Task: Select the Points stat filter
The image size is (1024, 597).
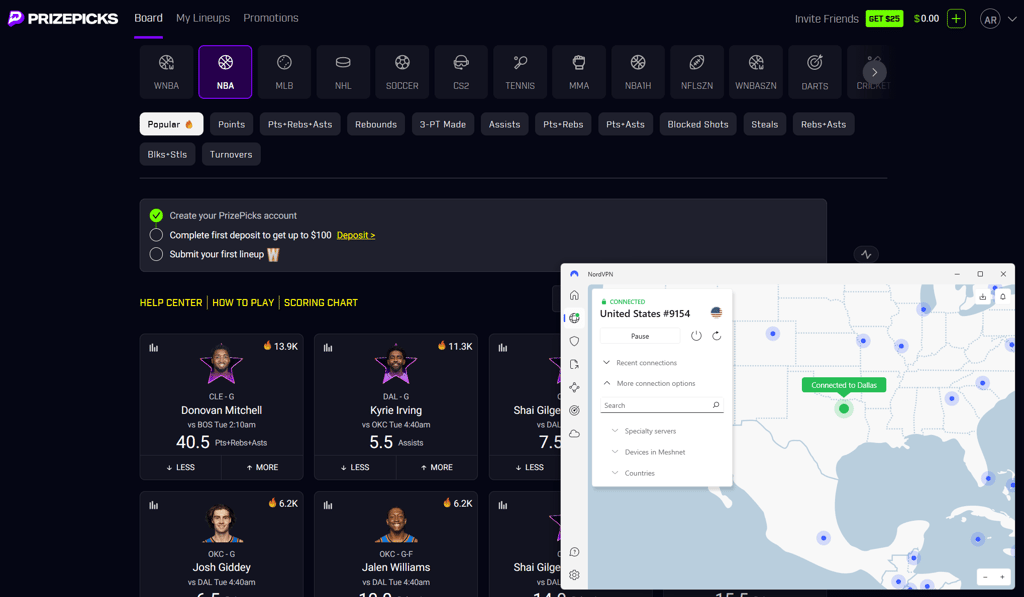Action: tap(231, 124)
